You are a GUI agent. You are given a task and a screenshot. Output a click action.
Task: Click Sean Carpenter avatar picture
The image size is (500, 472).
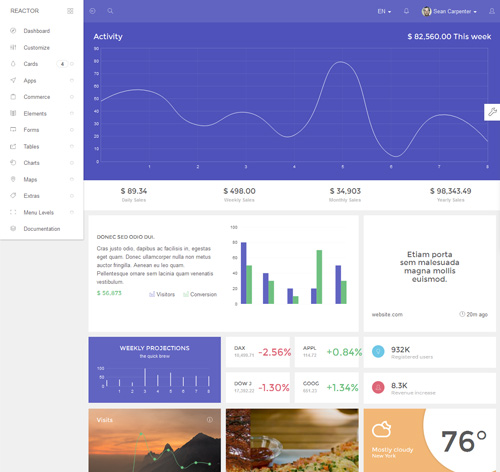(426, 11)
